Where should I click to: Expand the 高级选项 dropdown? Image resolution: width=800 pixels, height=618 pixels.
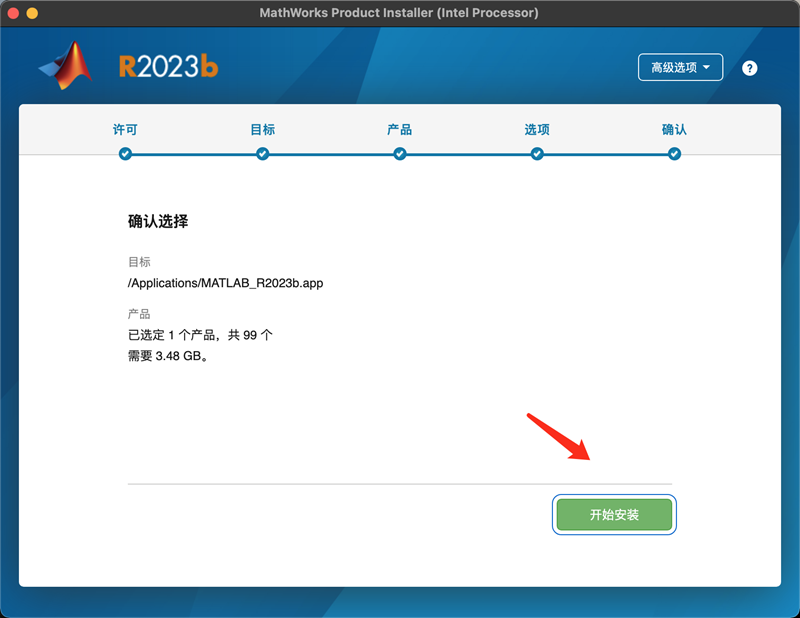[x=680, y=67]
